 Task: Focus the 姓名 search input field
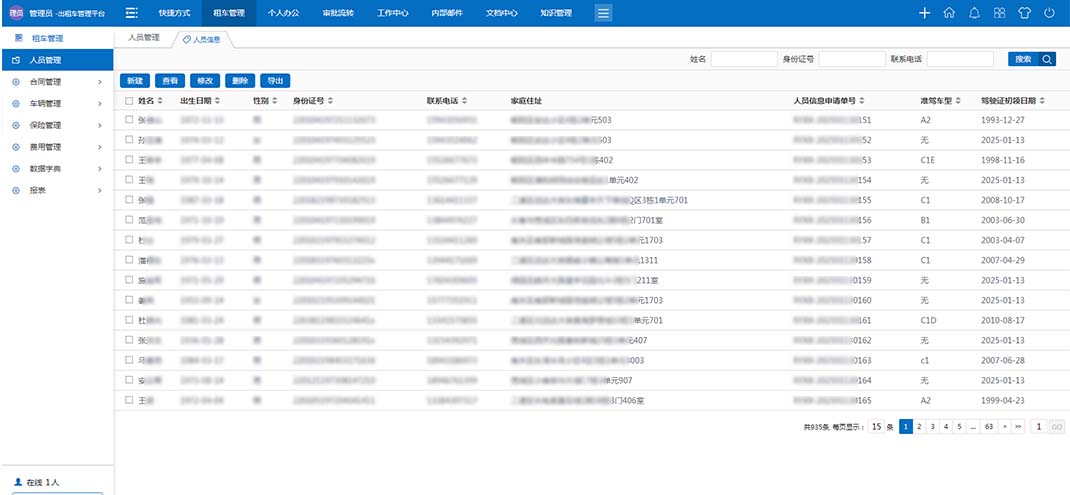pyautogui.click(x=743, y=59)
